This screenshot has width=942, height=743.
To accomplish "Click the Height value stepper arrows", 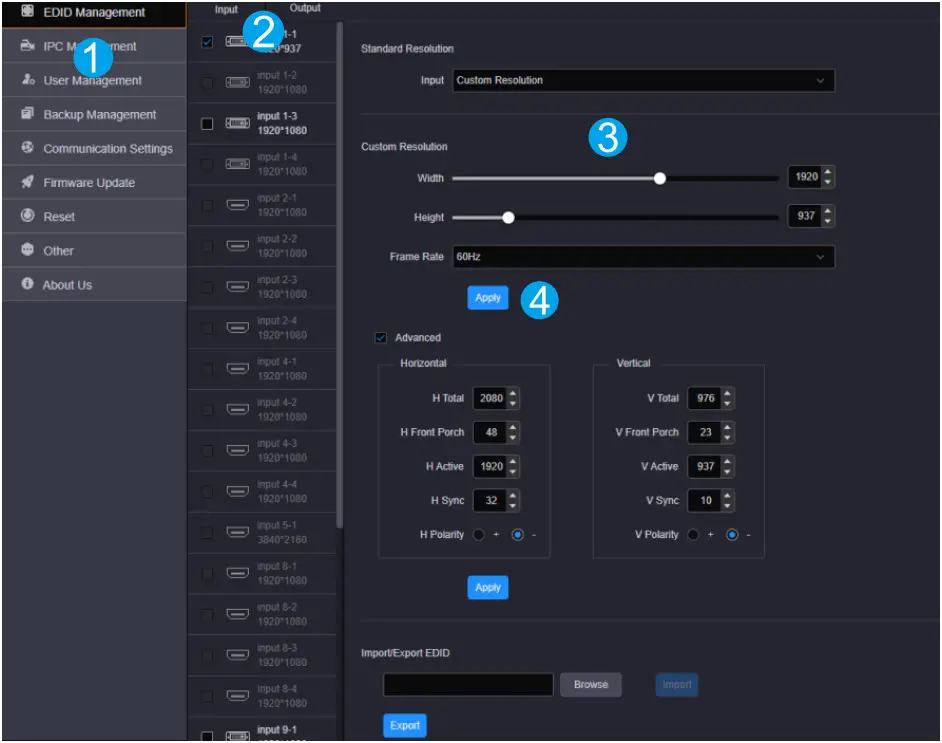I will pos(828,216).
